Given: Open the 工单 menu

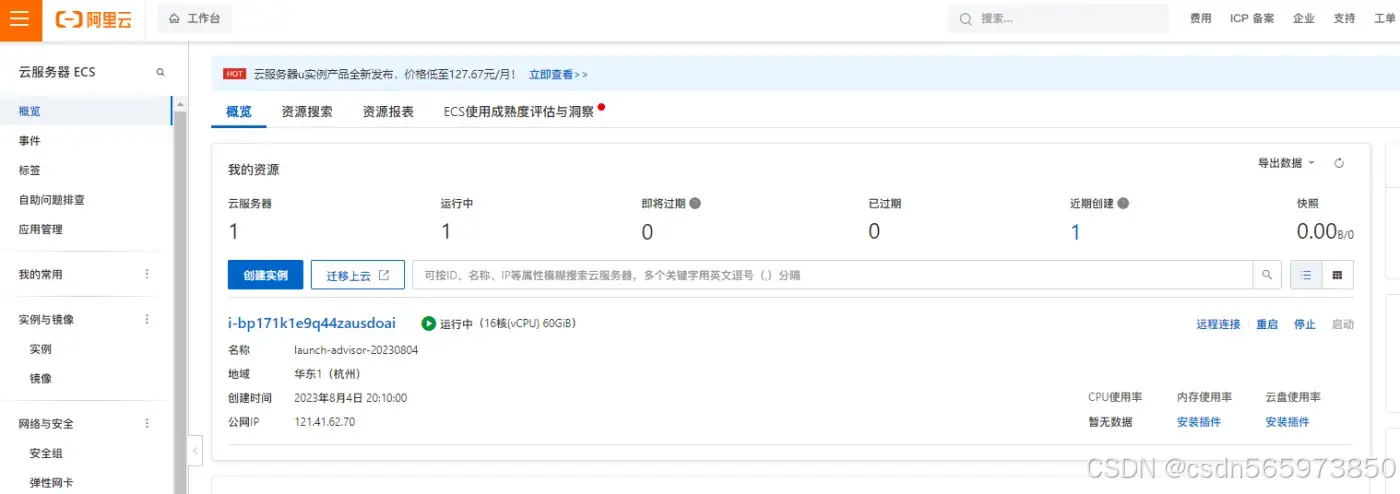Looking at the screenshot, I should pos(1384,19).
